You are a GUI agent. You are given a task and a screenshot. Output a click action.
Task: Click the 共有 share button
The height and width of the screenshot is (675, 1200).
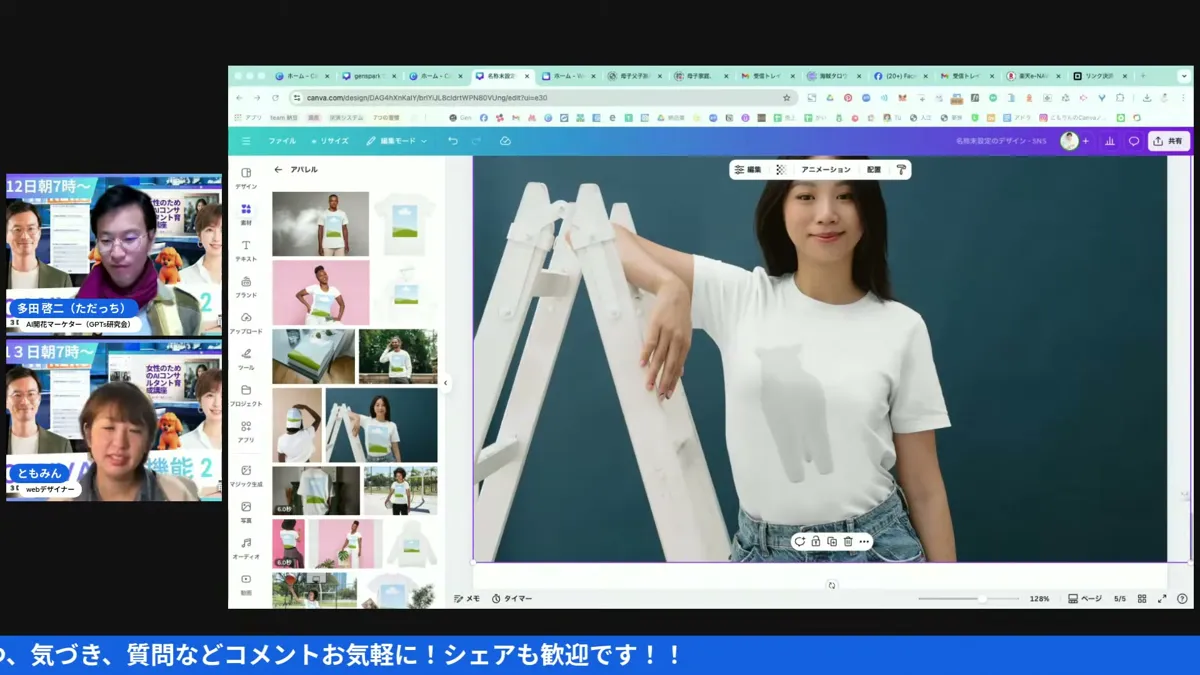(x=1168, y=141)
